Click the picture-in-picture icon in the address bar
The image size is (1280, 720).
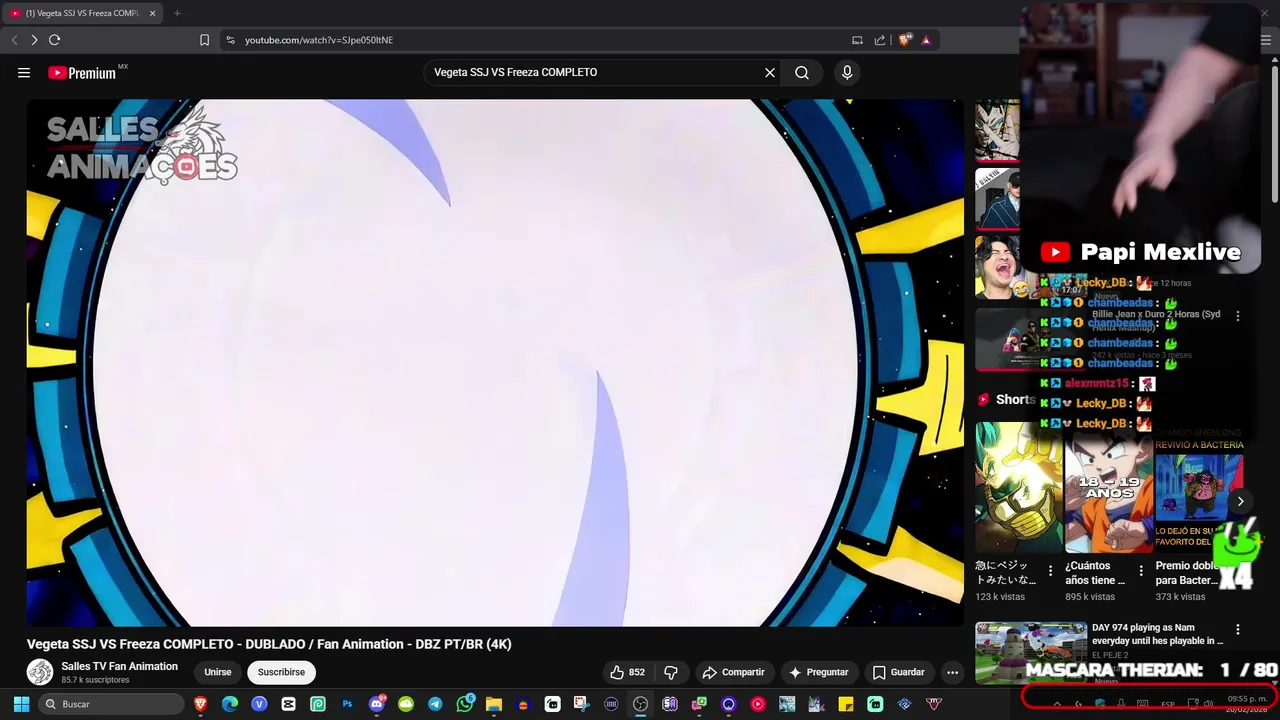(857, 40)
